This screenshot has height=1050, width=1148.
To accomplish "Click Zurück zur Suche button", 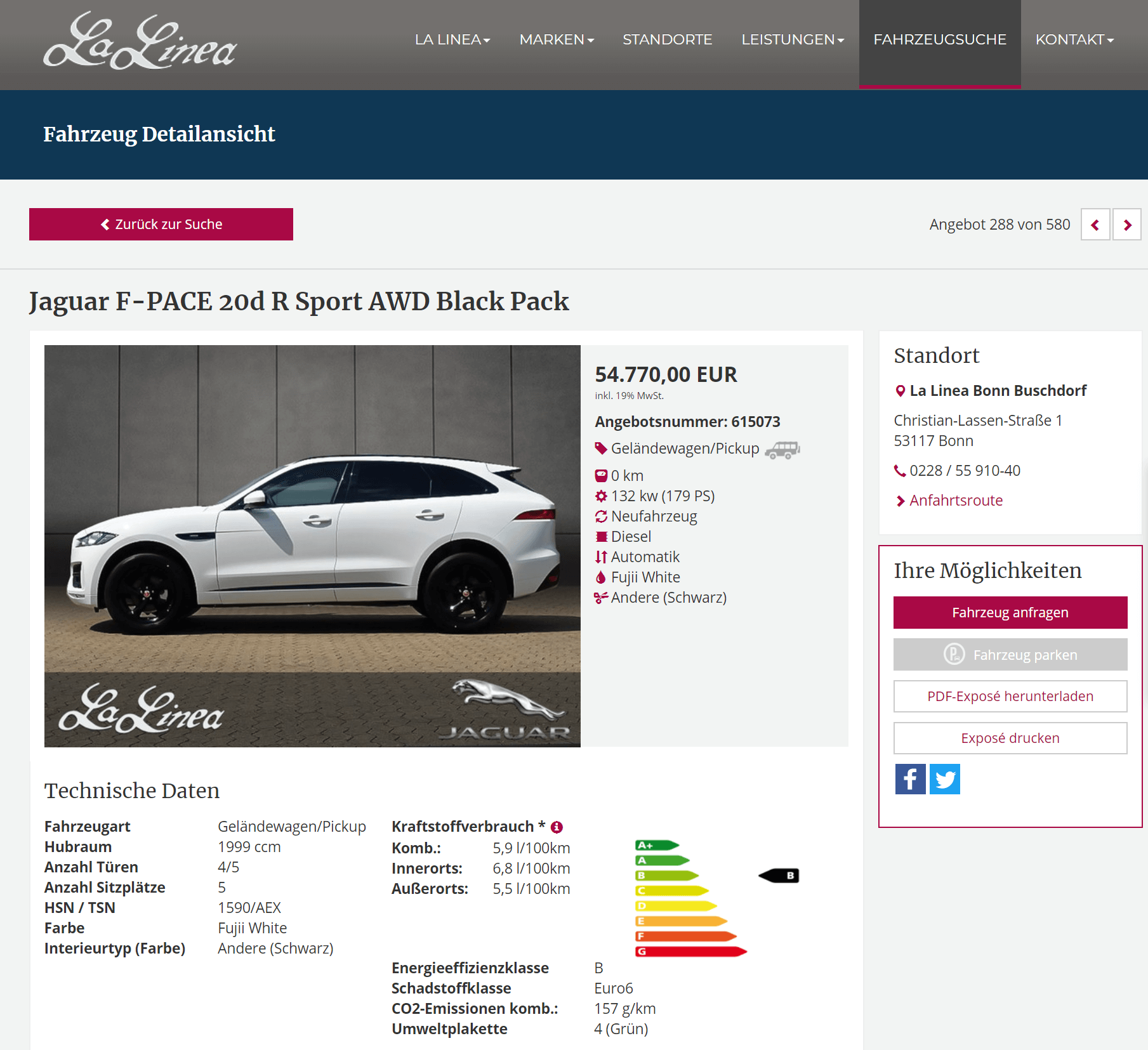I will click(161, 224).
